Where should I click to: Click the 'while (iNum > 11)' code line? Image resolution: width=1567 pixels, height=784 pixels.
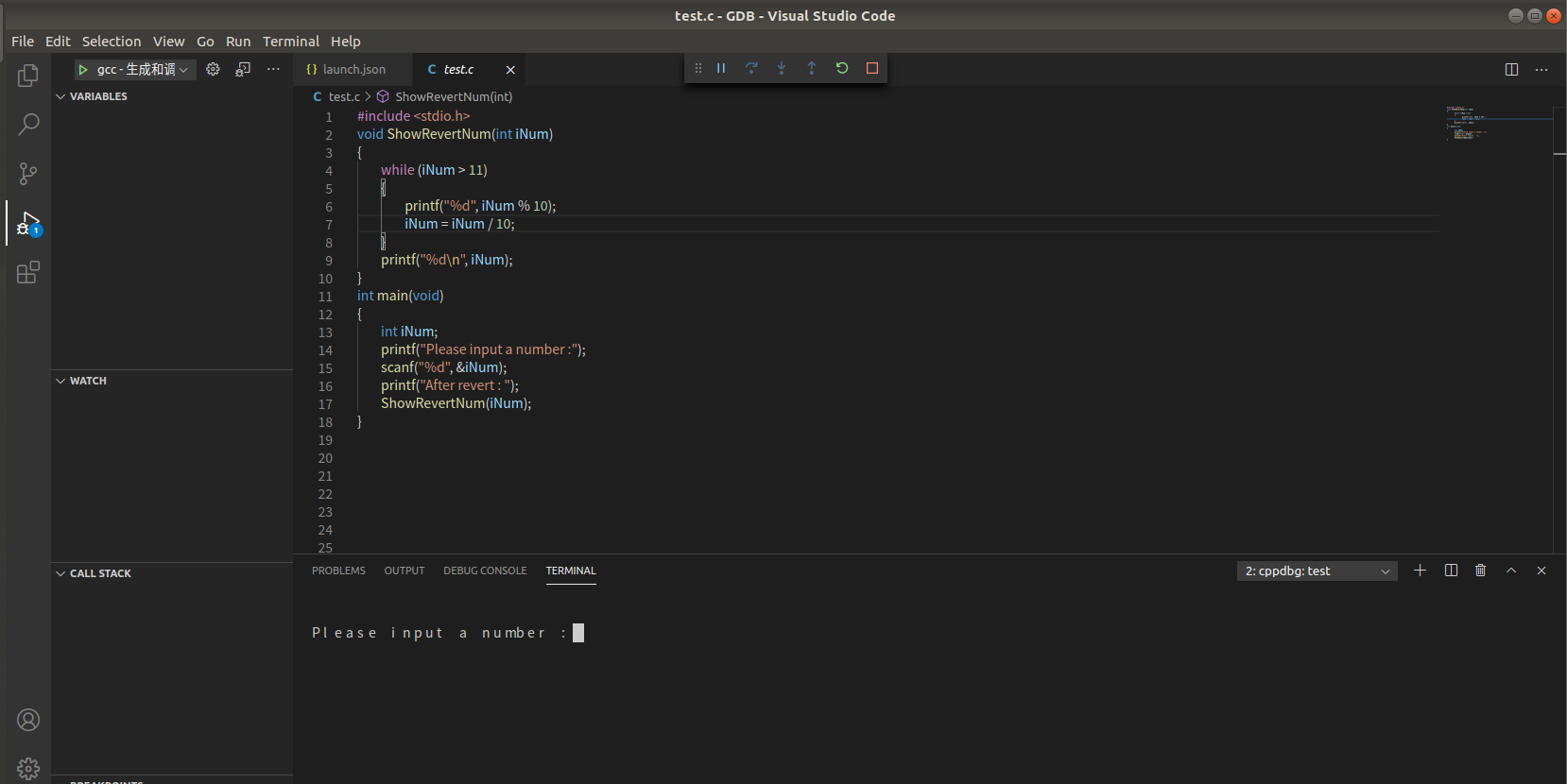pos(434,170)
